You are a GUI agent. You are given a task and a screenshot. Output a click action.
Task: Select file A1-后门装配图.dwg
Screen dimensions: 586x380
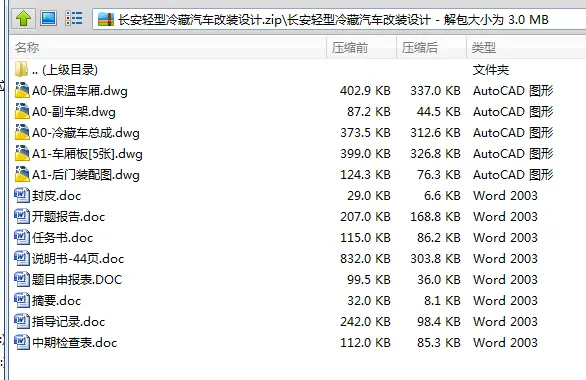click(x=86, y=174)
